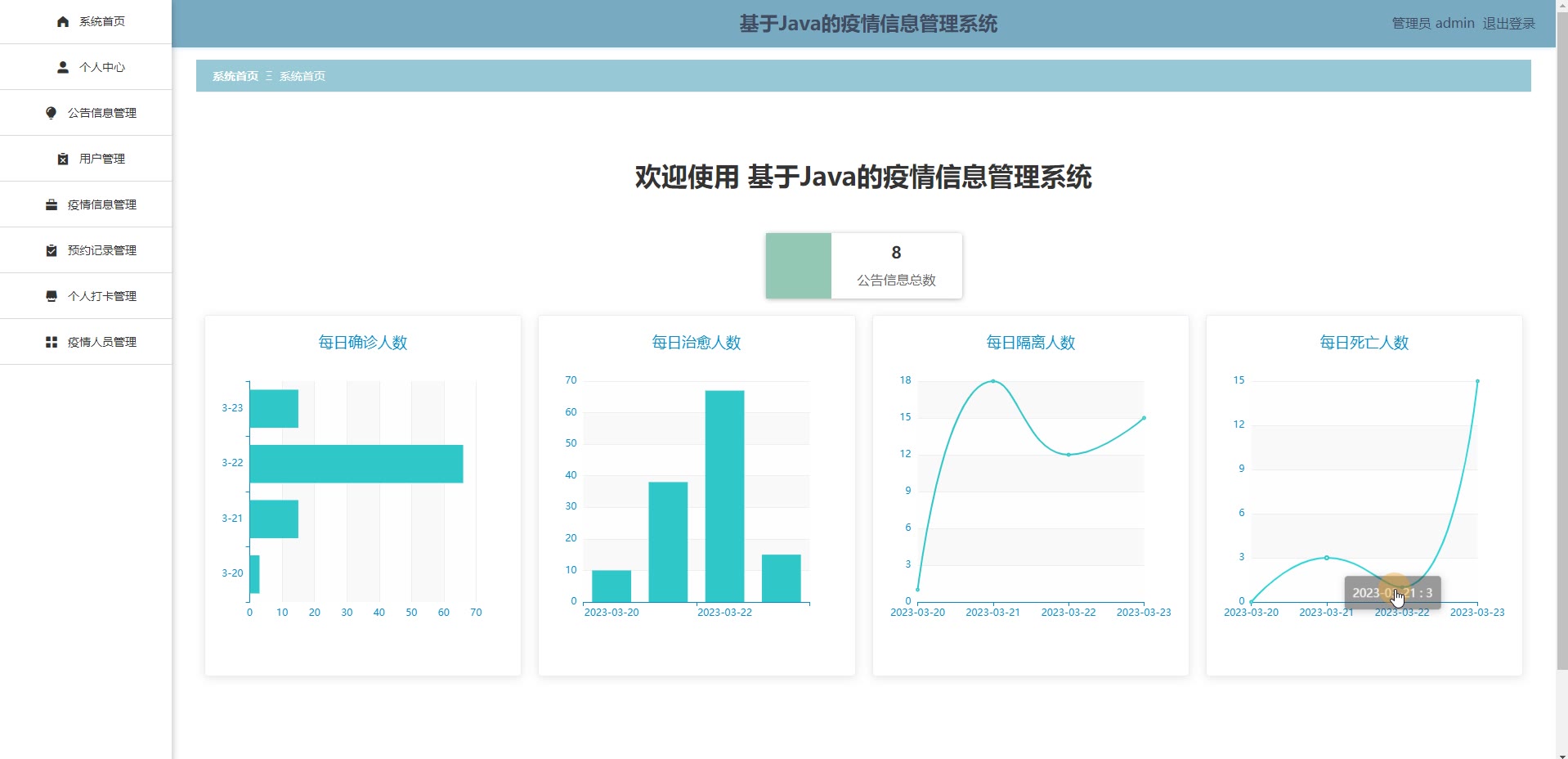Click the grid icon beside 疫情人员管理
Image resolution: width=1568 pixels, height=759 pixels.
52,342
